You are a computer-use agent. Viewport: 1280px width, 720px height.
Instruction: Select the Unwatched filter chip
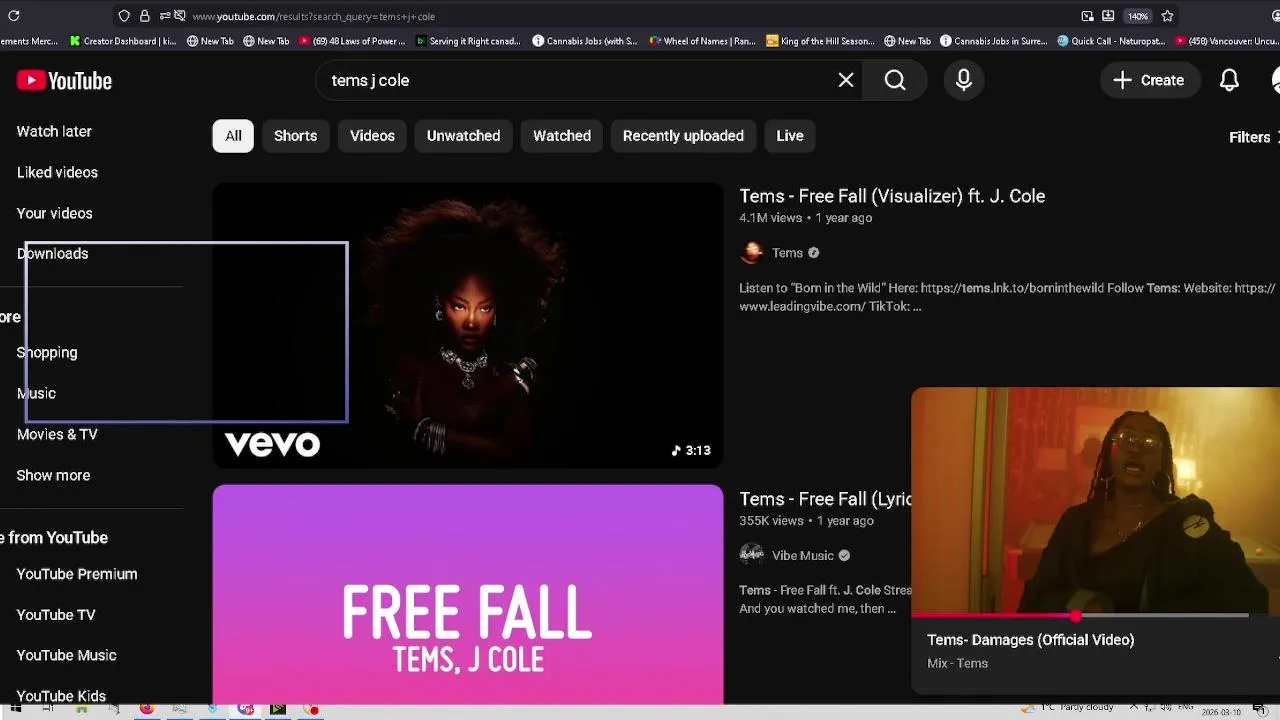point(463,136)
